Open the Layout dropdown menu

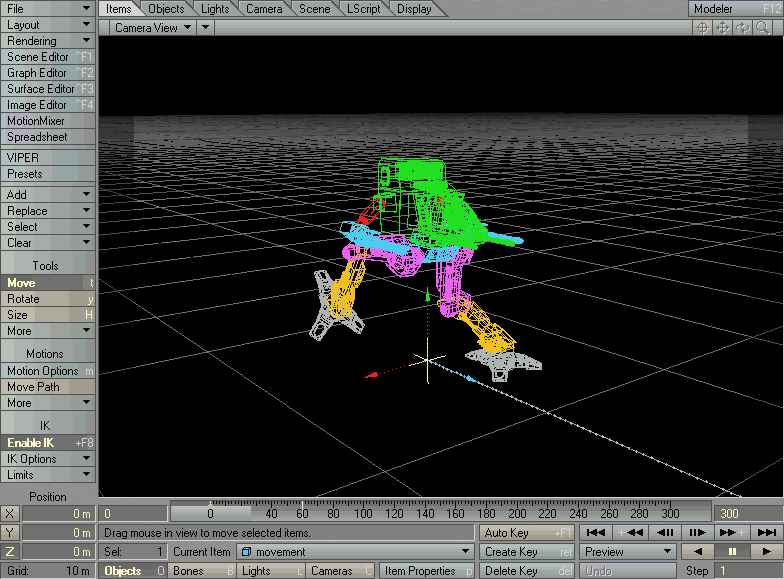point(48,24)
